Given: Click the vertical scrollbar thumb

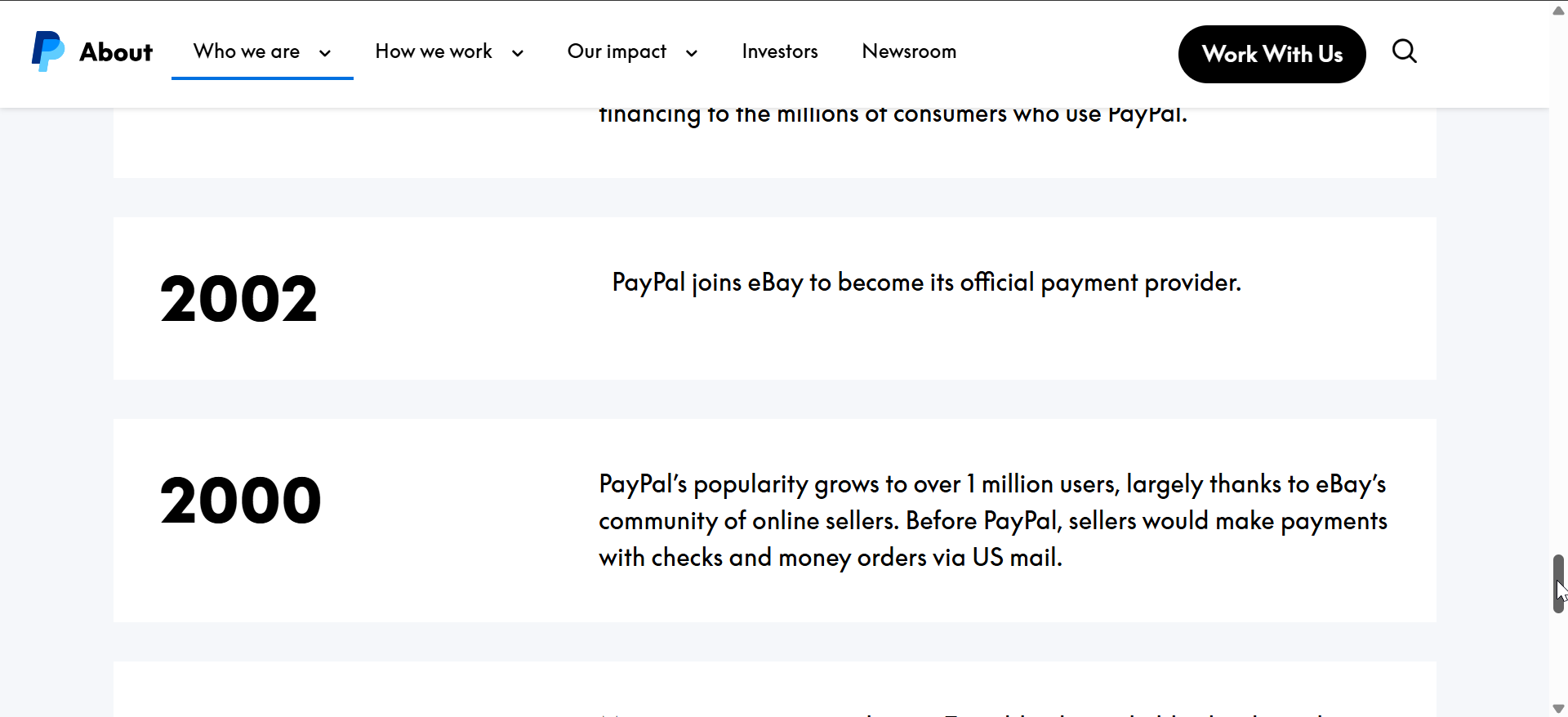Looking at the screenshot, I should pyautogui.click(x=1558, y=583).
